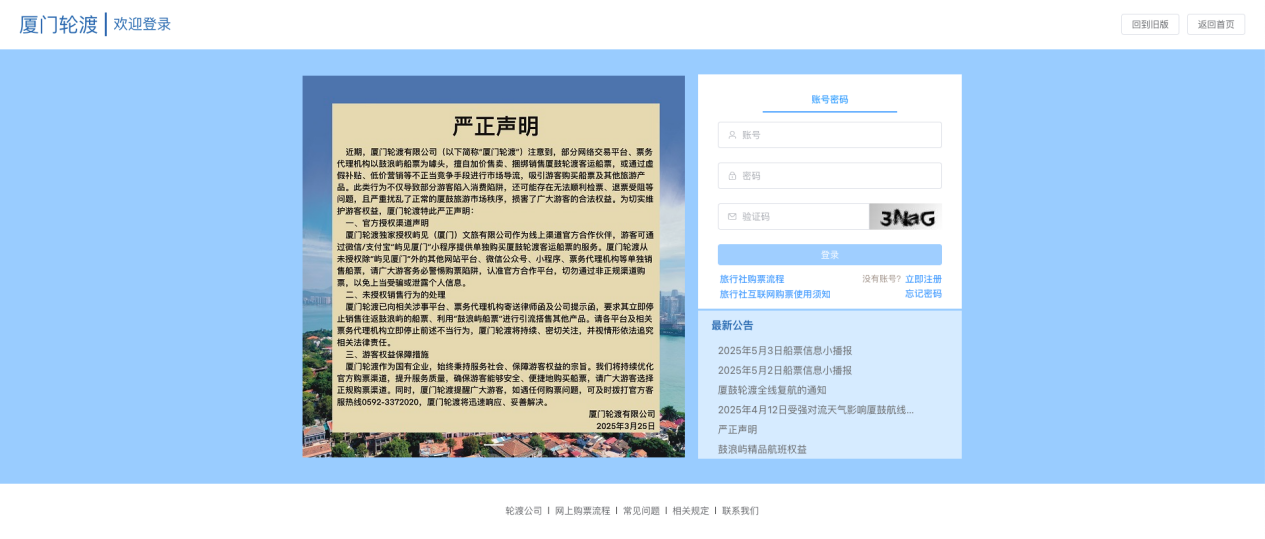
Task: Click the 欢迎登录 header text
Action: [142, 25]
